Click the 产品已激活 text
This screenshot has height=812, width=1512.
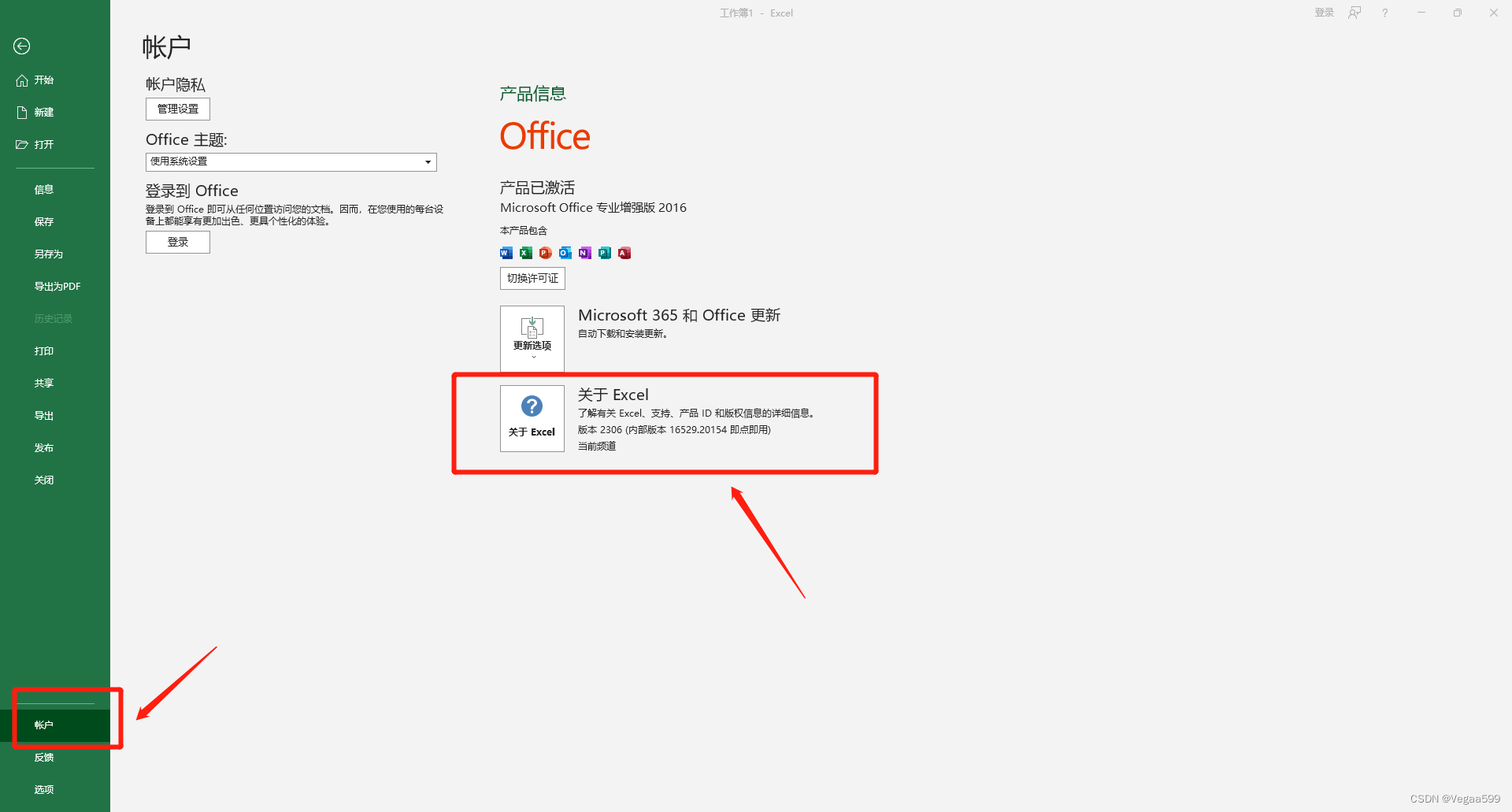(537, 187)
